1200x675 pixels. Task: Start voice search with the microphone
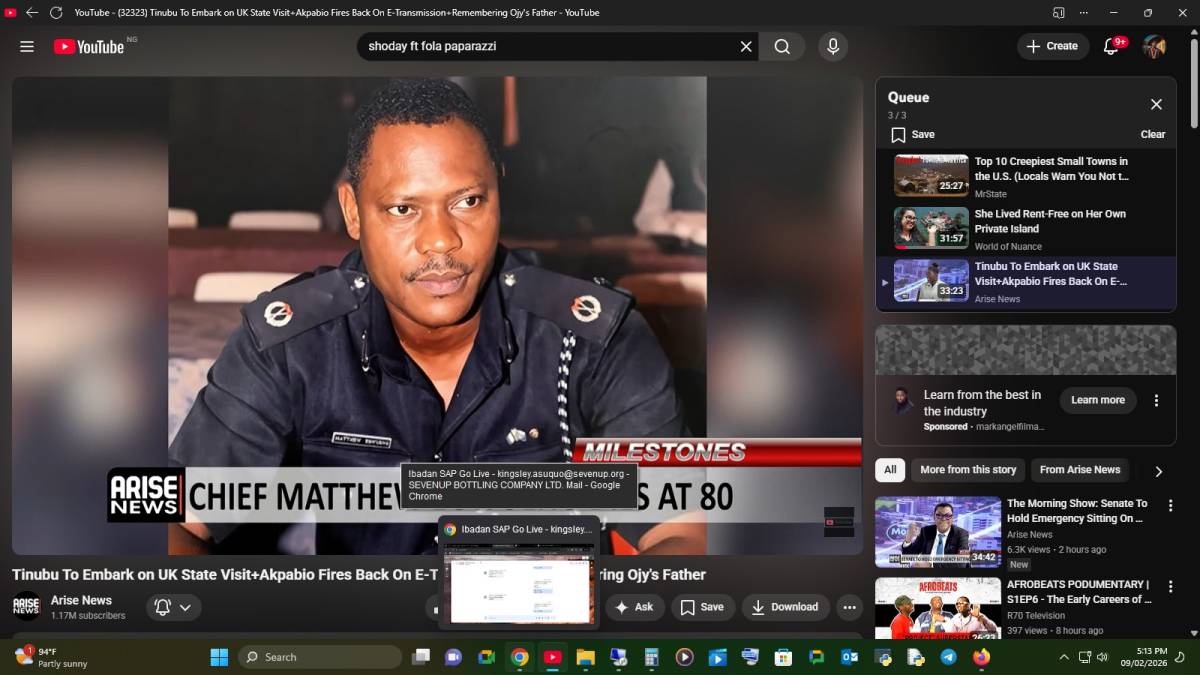[x=832, y=46]
